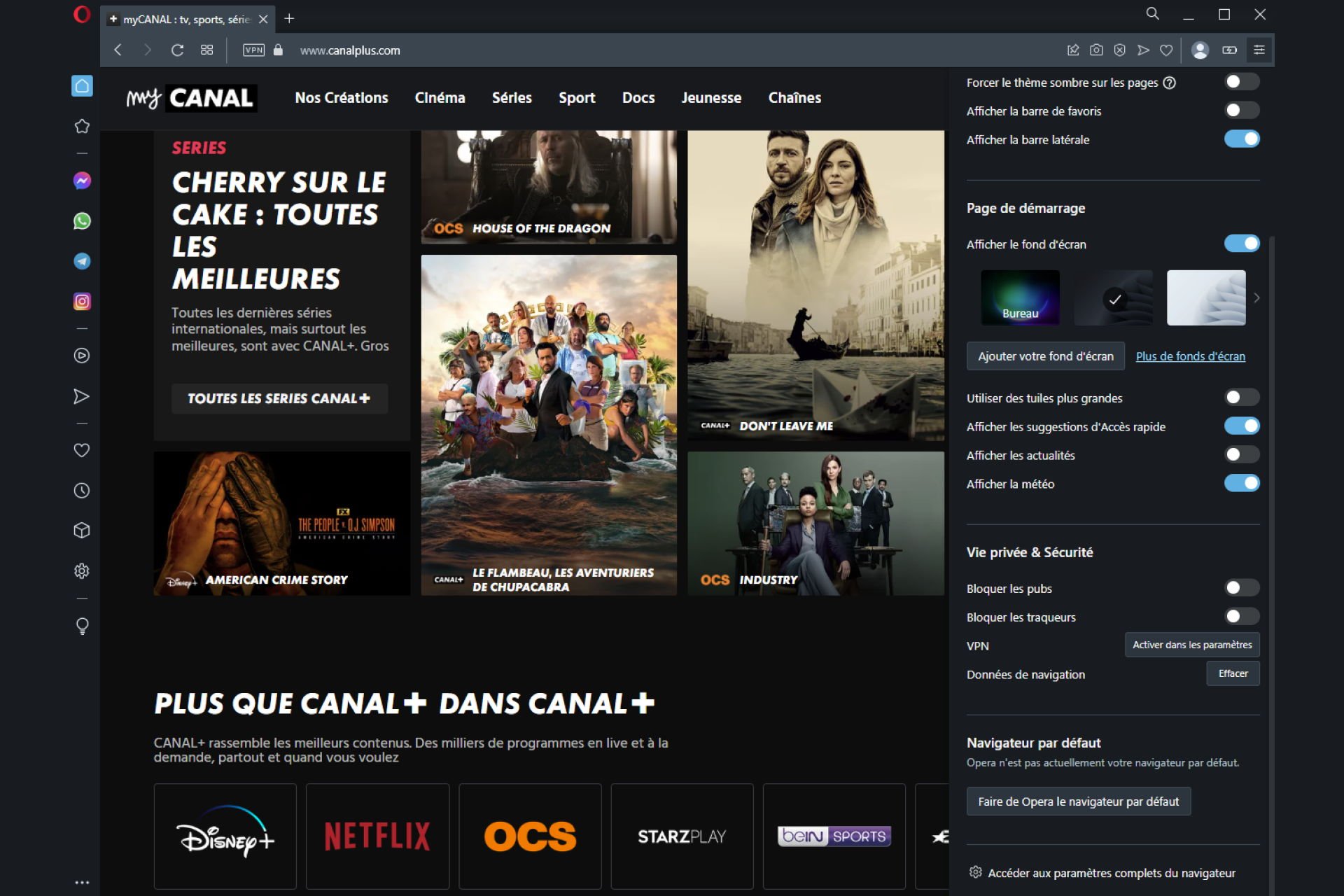Enable Bloquer les pubs
Viewport: 1344px width, 896px height.
click(1242, 588)
